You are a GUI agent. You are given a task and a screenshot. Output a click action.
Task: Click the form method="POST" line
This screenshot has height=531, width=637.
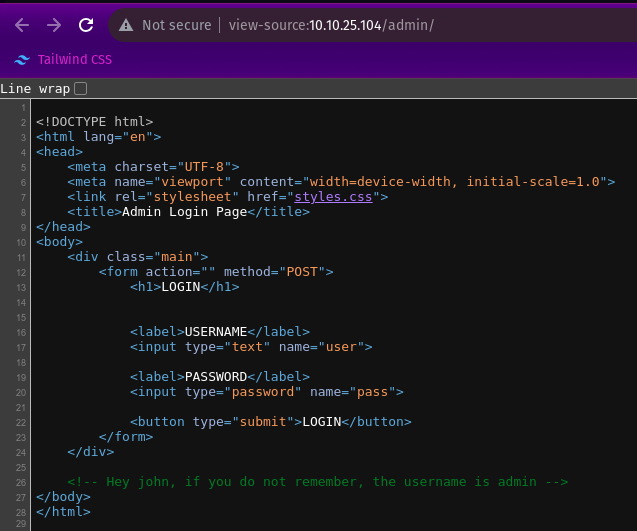(215, 272)
